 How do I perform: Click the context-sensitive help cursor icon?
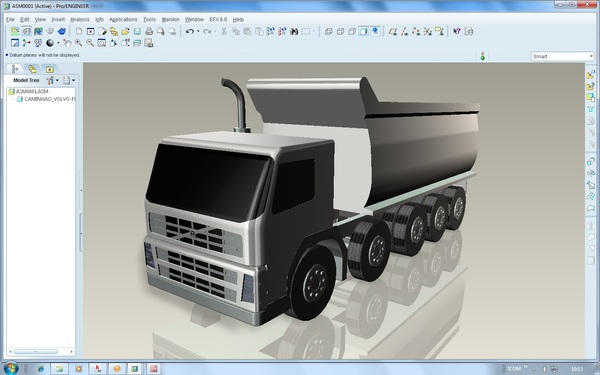coord(457,31)
